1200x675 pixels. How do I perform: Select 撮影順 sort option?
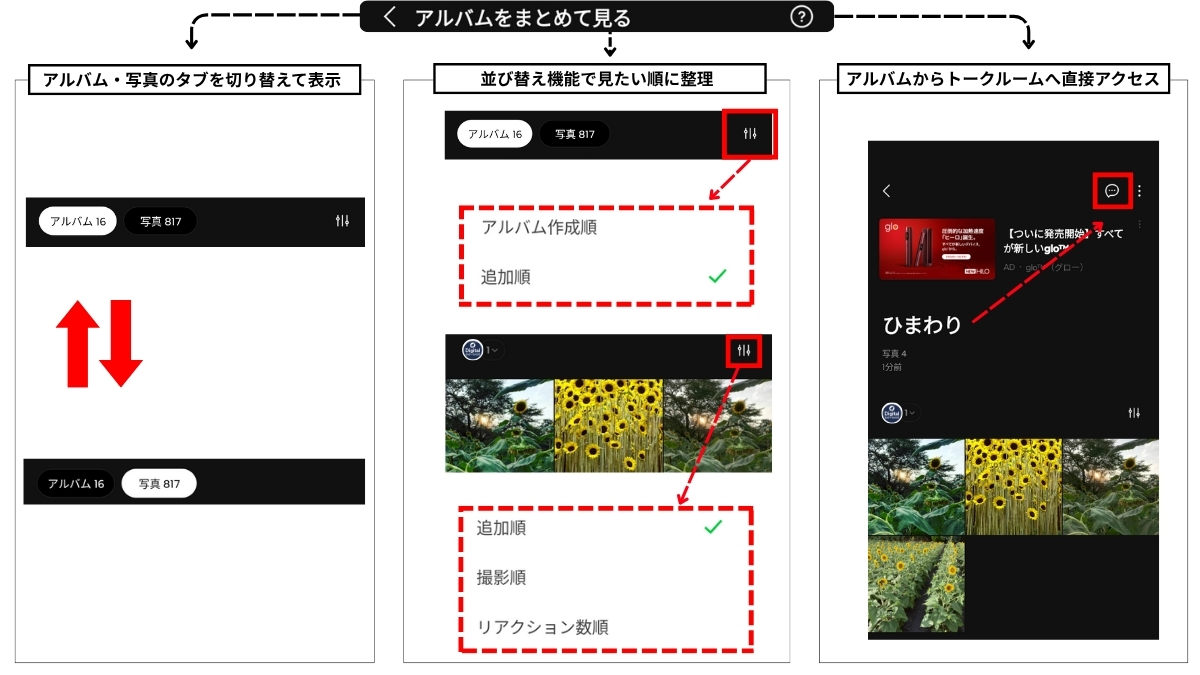(502, 578)
